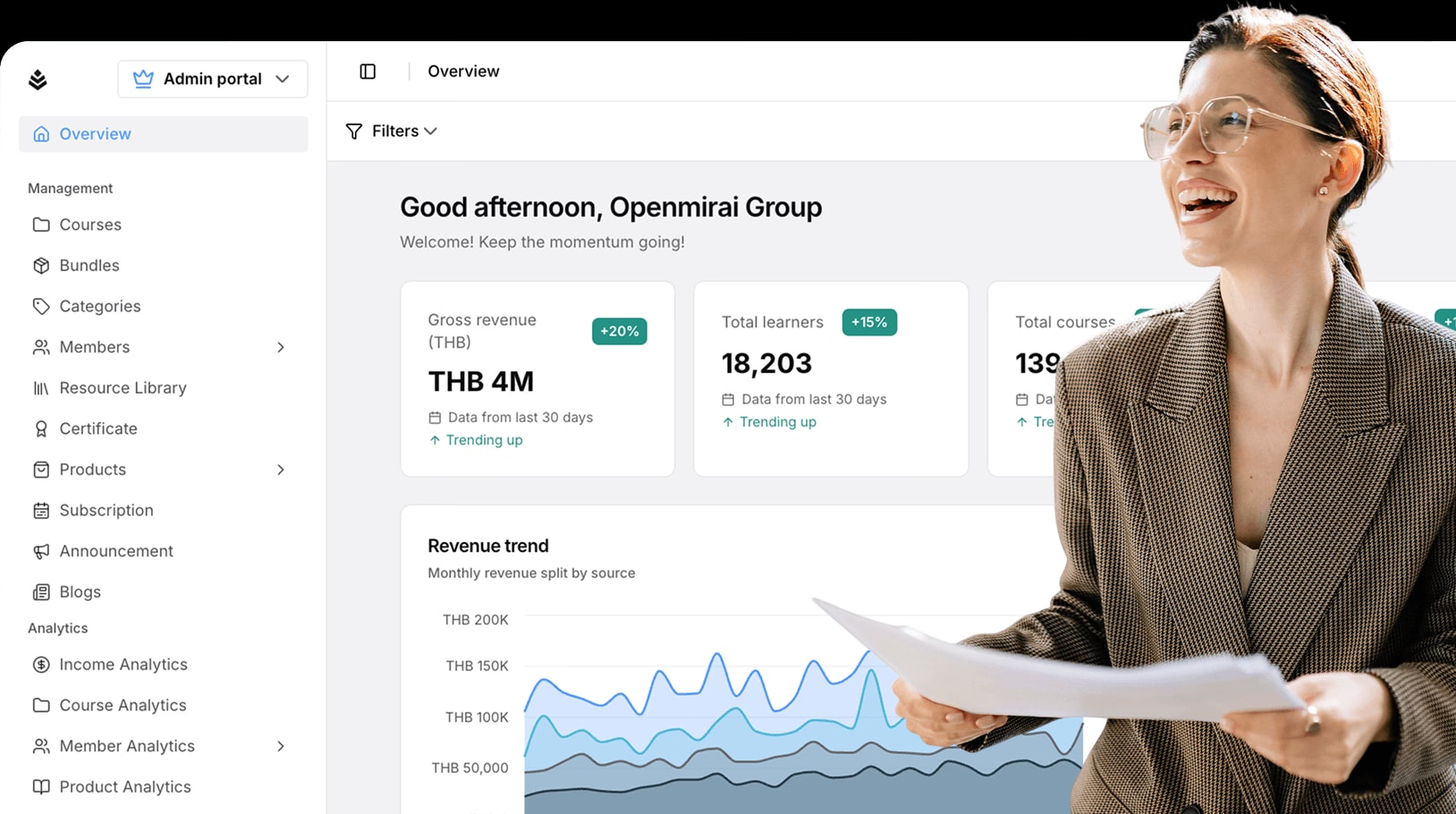The width and height of the screenshot is (1456, 814).
Task: Click the Total courses card title
Action: point(1065,322)
